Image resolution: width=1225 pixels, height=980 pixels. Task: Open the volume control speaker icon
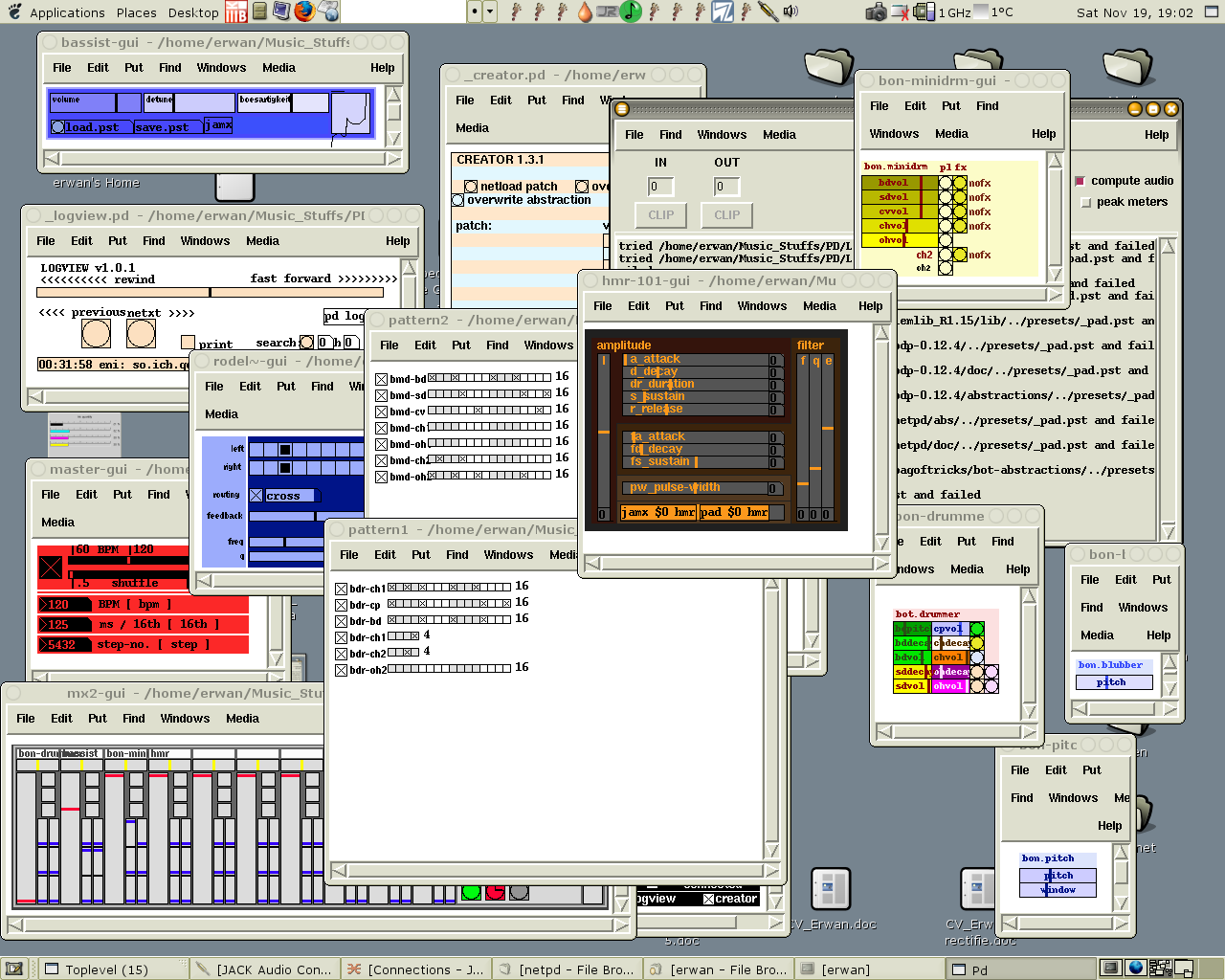pos(791,11)
